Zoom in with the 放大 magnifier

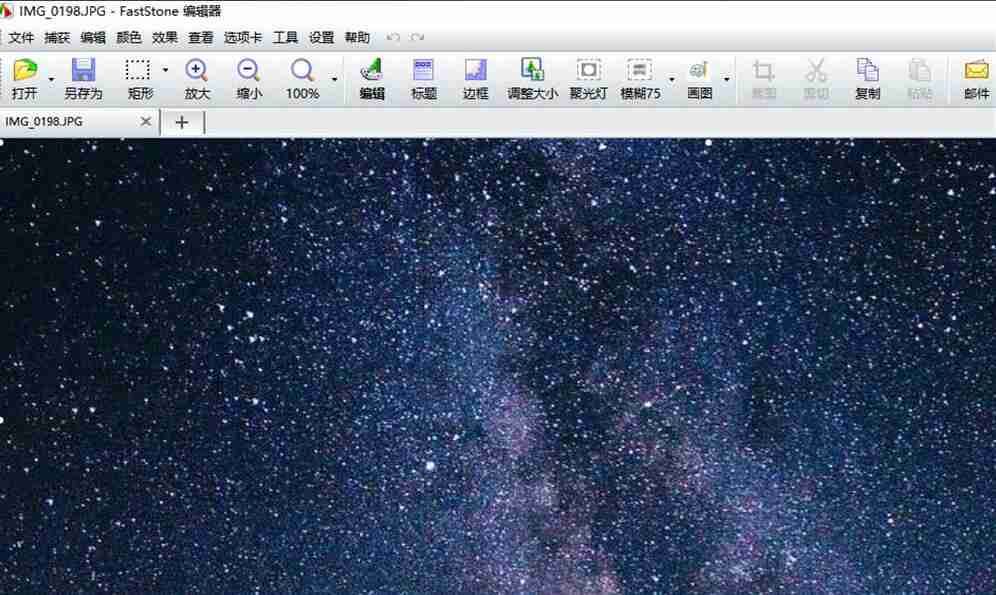click(x=196, y=78)
